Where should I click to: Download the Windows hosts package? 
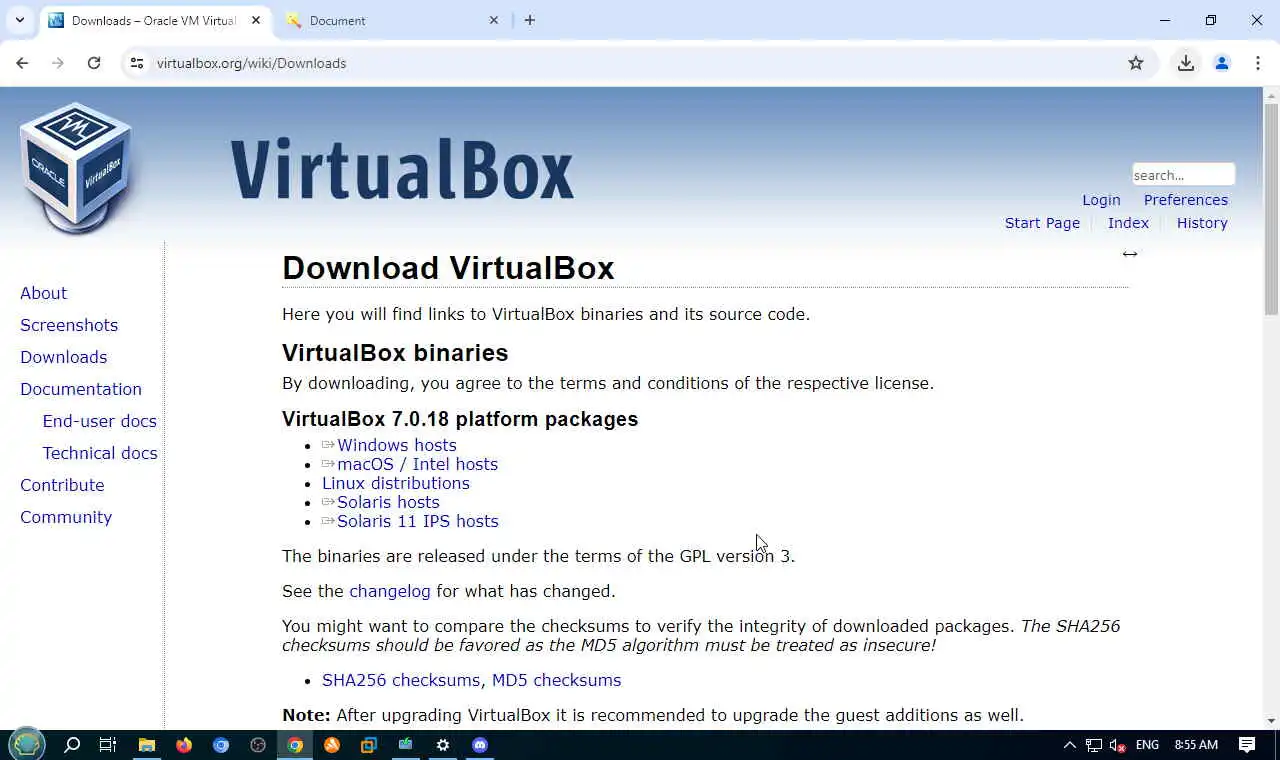tap(396, 445)
